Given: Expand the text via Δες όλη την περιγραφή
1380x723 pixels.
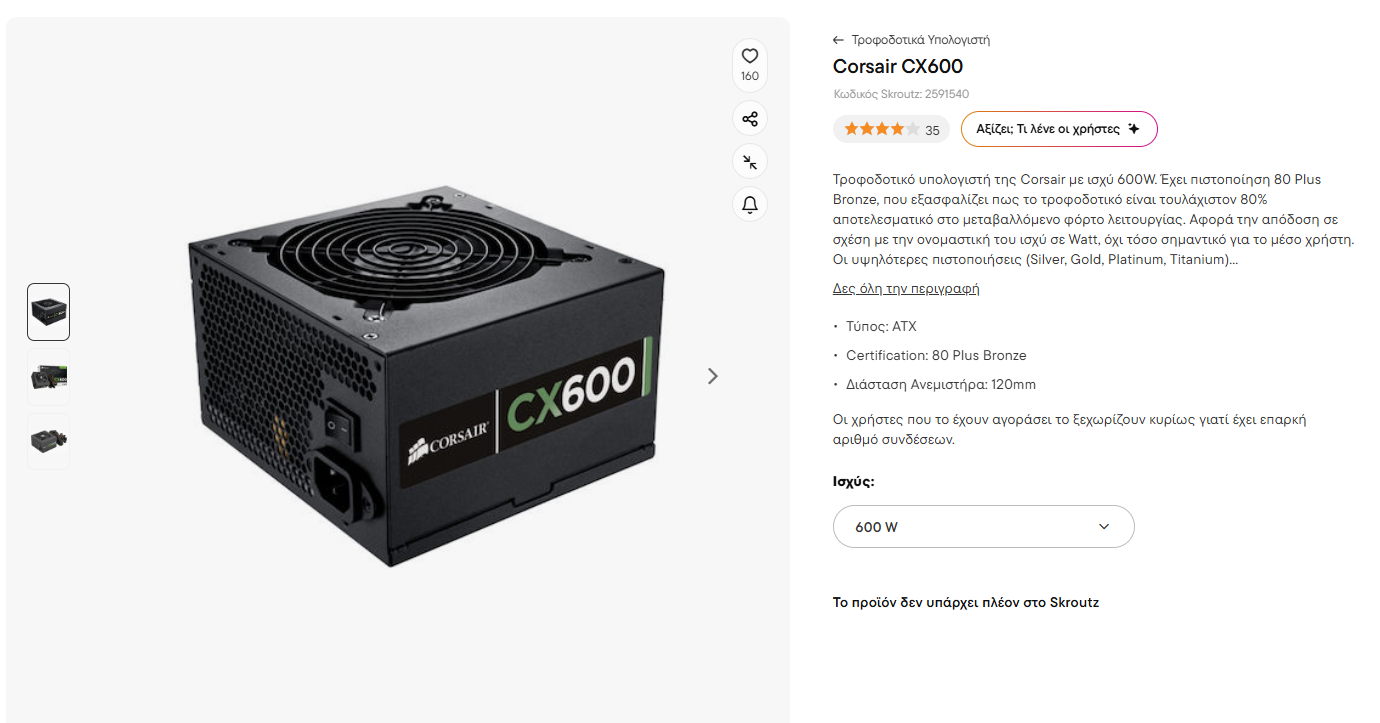Looking at the screenshot, I should tap(906, 288).
